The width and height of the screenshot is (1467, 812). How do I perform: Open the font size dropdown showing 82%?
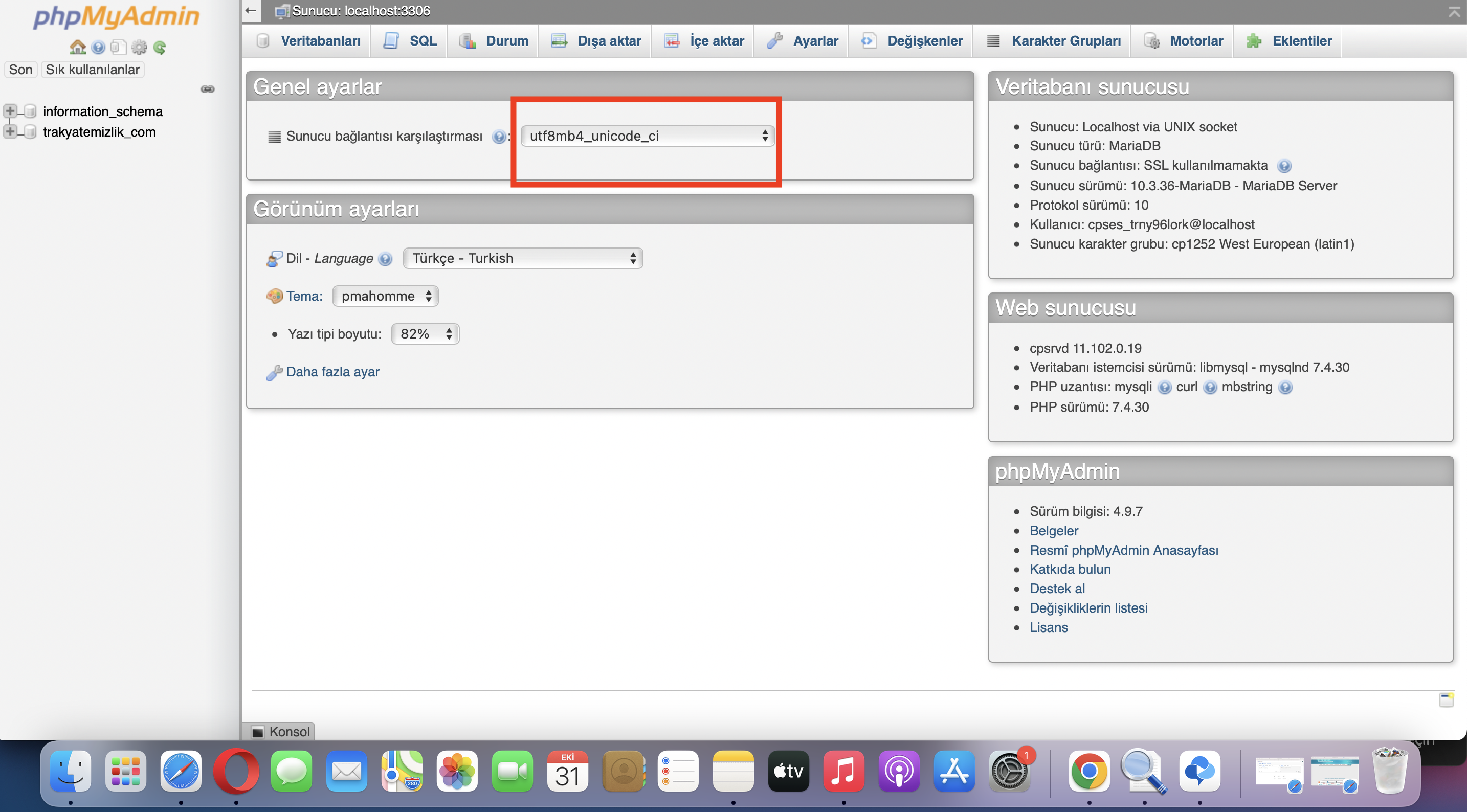tap(426, 334)
